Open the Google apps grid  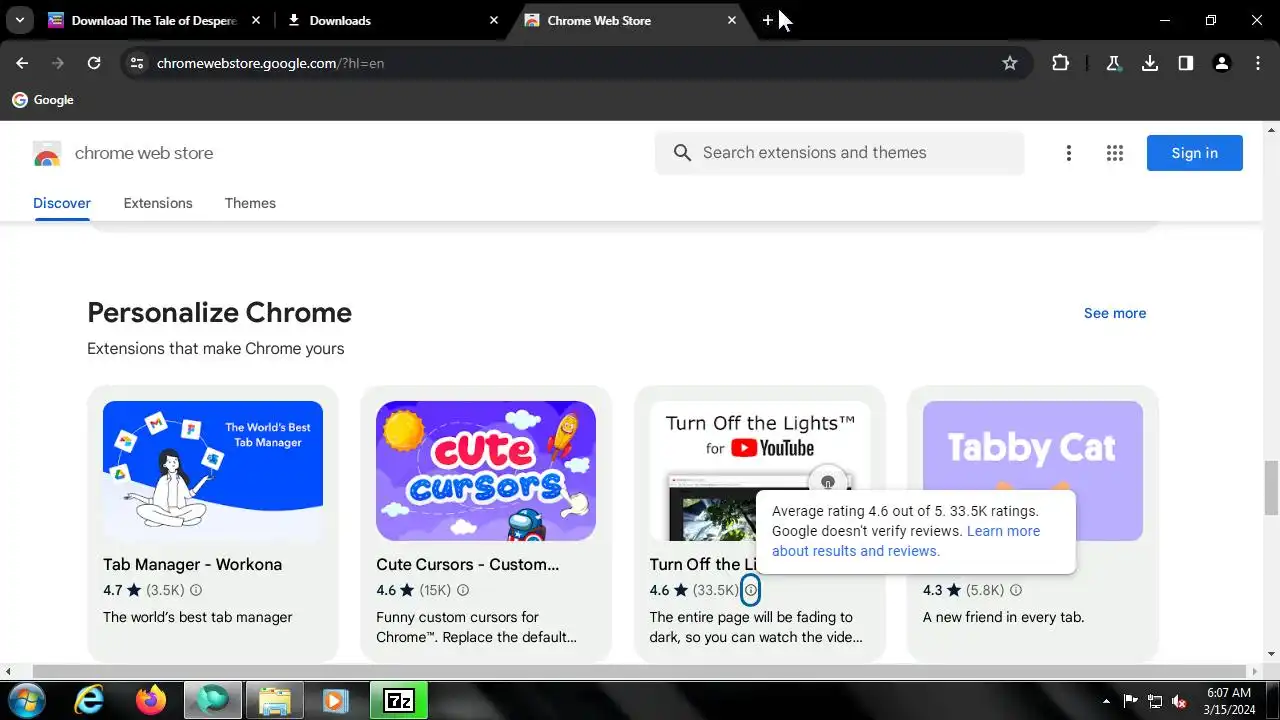(x=1115, y=153)
